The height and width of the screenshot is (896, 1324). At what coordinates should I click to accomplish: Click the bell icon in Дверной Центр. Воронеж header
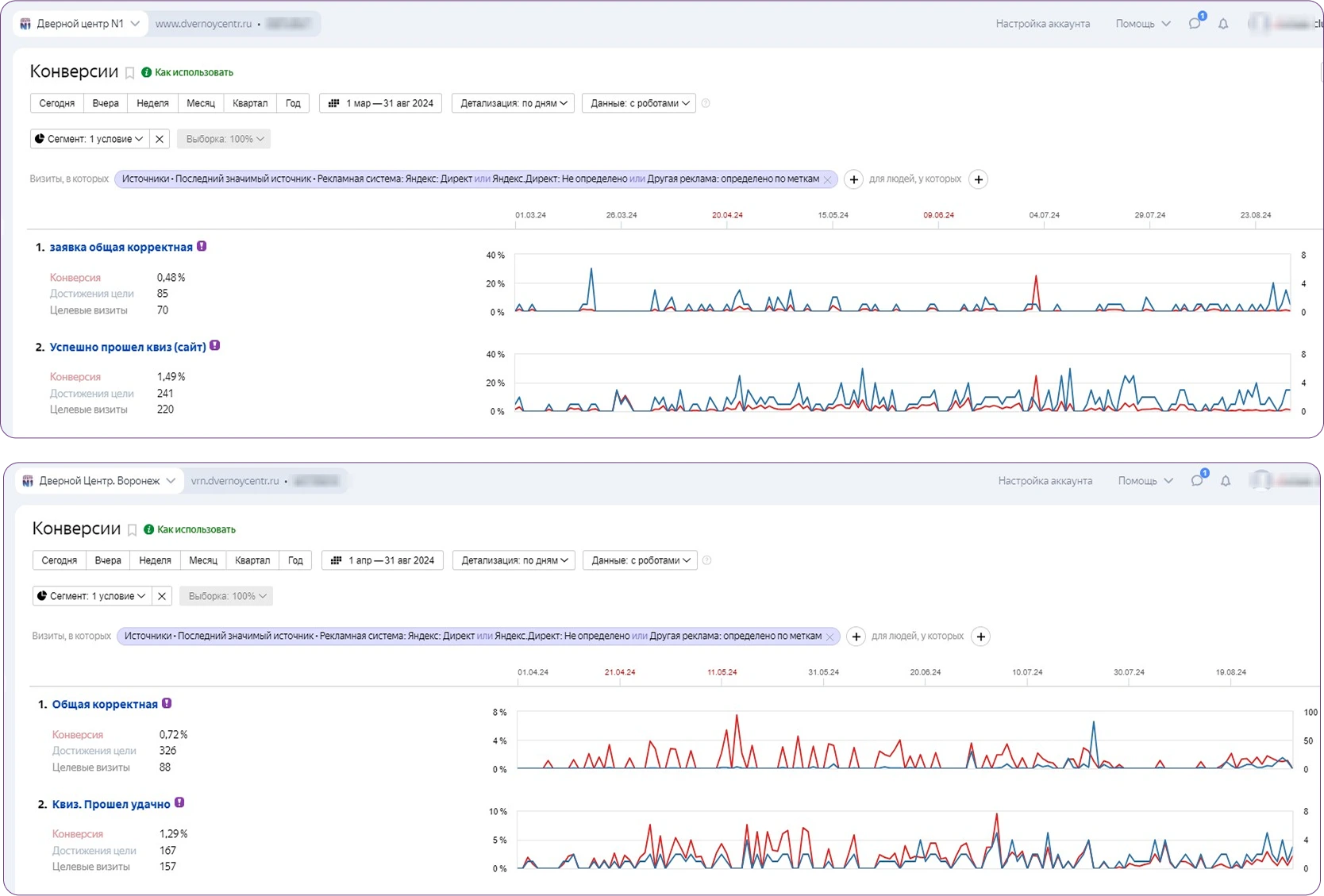pos(1226,481)
